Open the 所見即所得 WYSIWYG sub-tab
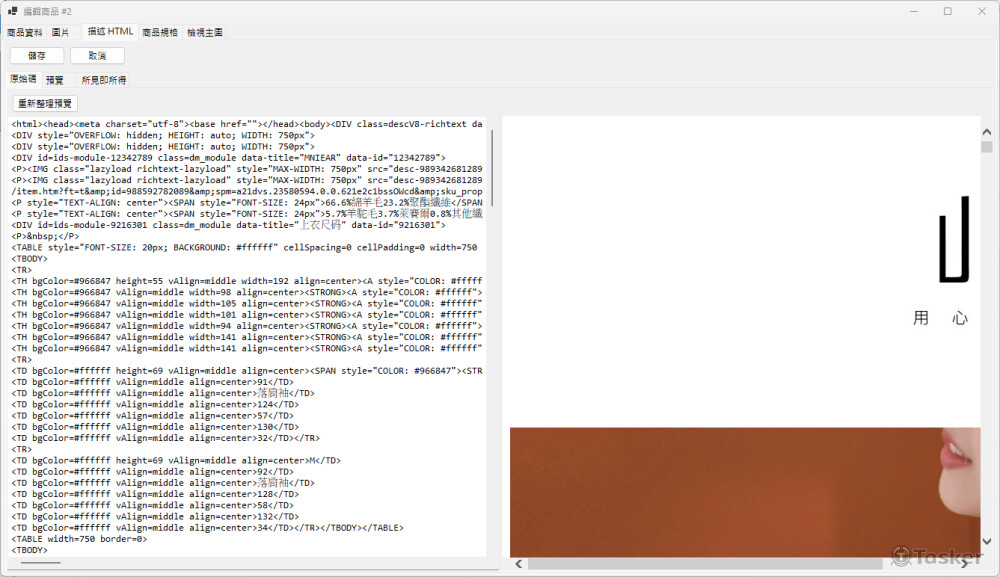Image resolution: width=1000 pixels, height=577 pixels. pyautogui.click(x=104, y=80)
